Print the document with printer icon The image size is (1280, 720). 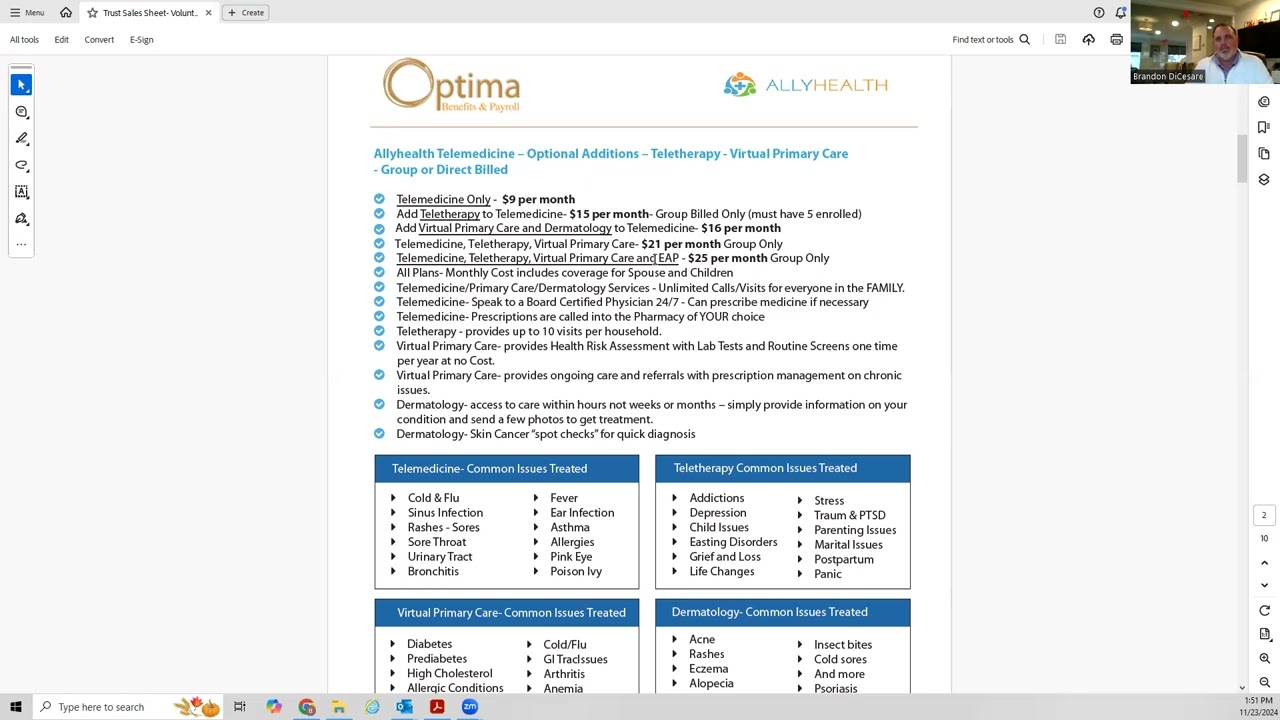pos(1116,39)
